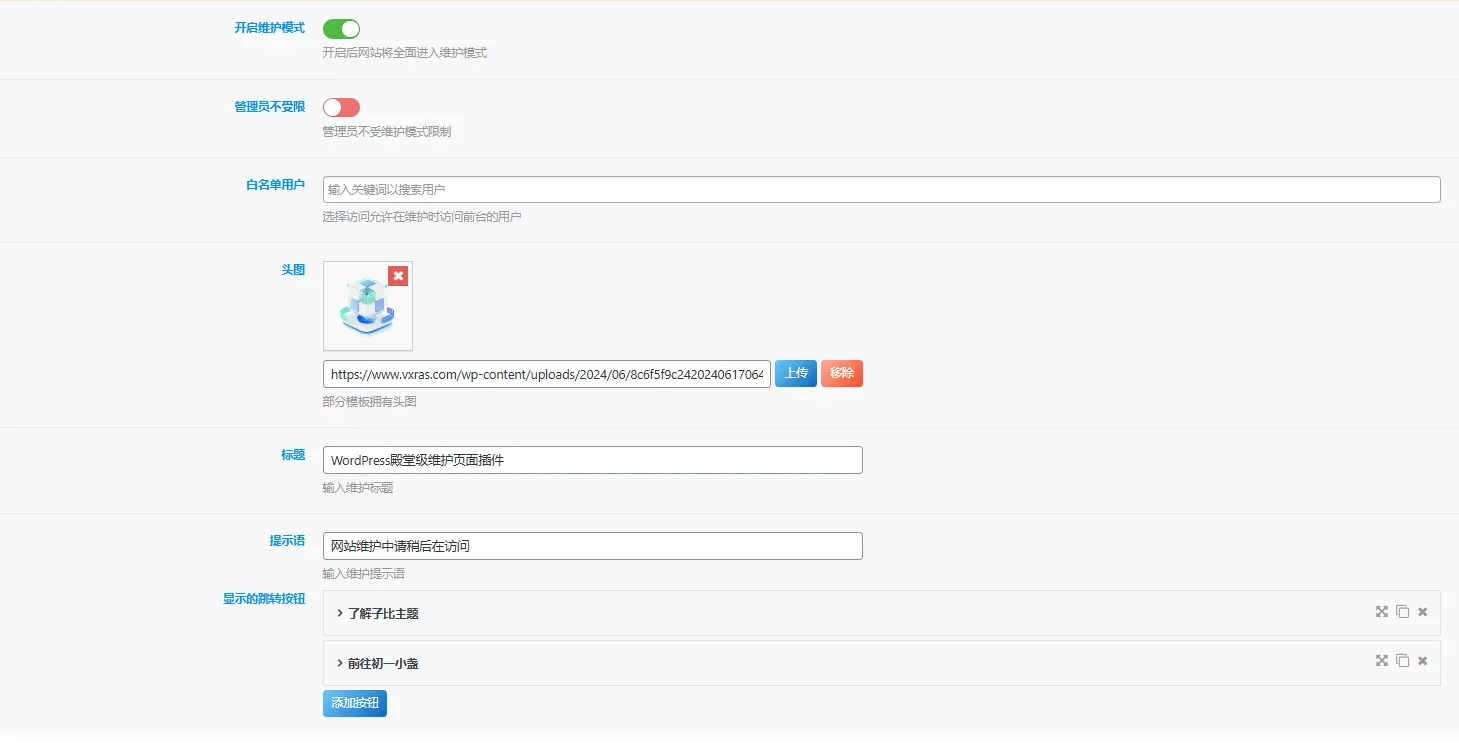This screenshot has width=1459, height=743.
Task: Duplicate the 前往初一小盏 button entry
Action: coord(1402,661)
